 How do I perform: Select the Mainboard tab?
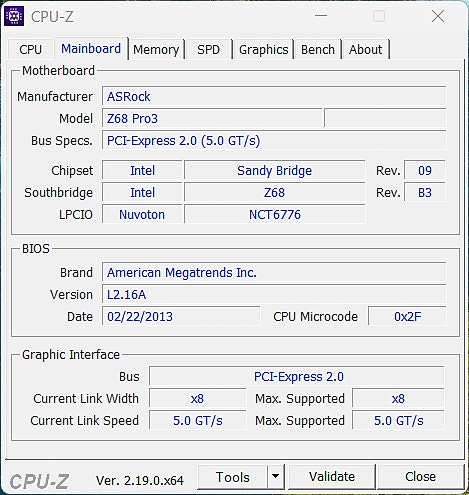pyautogui.click(x=91, y=49)
